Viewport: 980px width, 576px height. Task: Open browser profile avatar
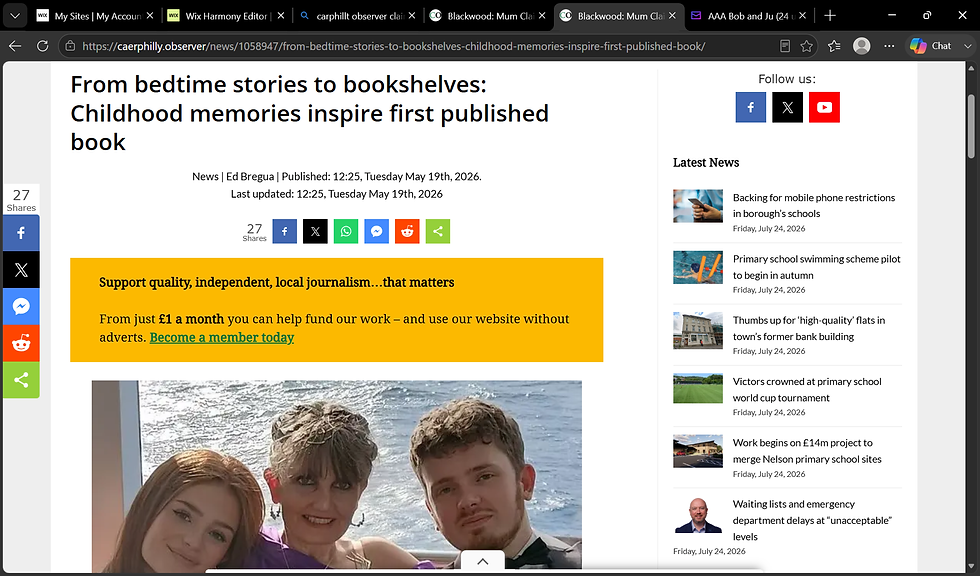(862, 46)
